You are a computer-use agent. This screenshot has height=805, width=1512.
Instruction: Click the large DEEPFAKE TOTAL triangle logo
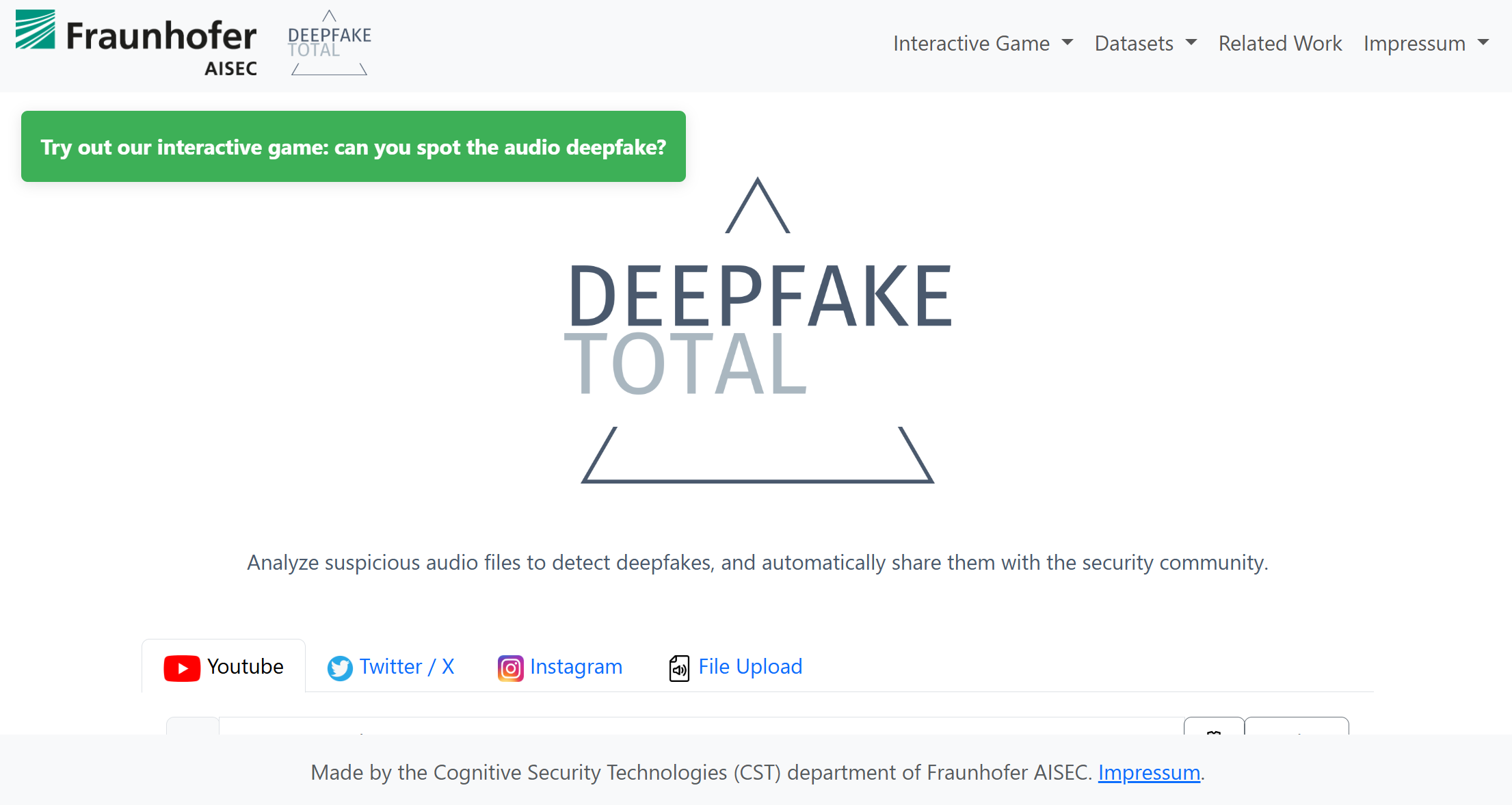pyautogui.click(x=758, y=328)
